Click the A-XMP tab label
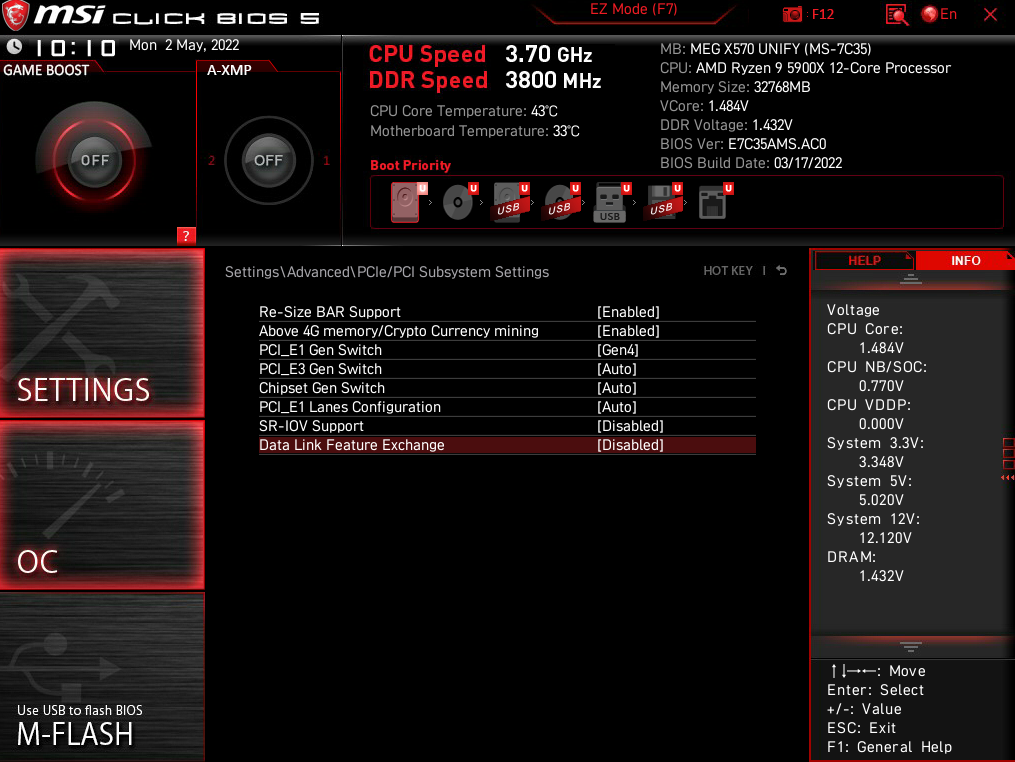Viewport: 1015px width, 762px height. 229,70
